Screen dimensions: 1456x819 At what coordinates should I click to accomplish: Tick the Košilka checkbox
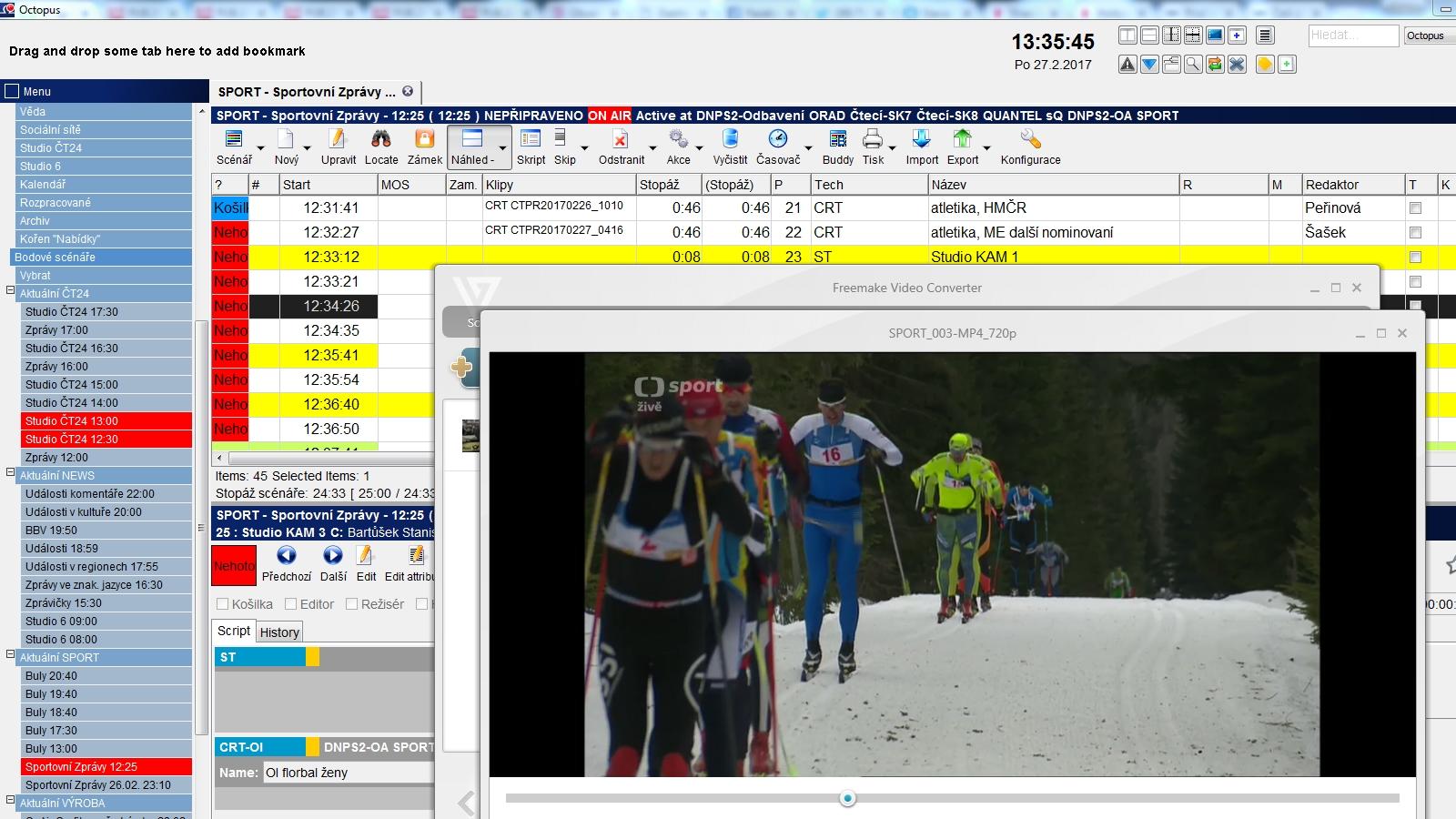click(x=222, y=604)
